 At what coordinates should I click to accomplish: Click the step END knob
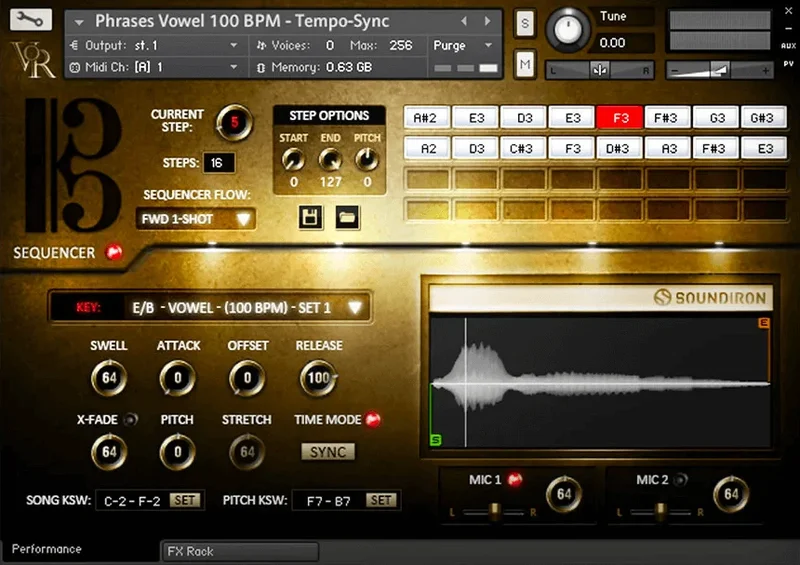pos(330,160)
